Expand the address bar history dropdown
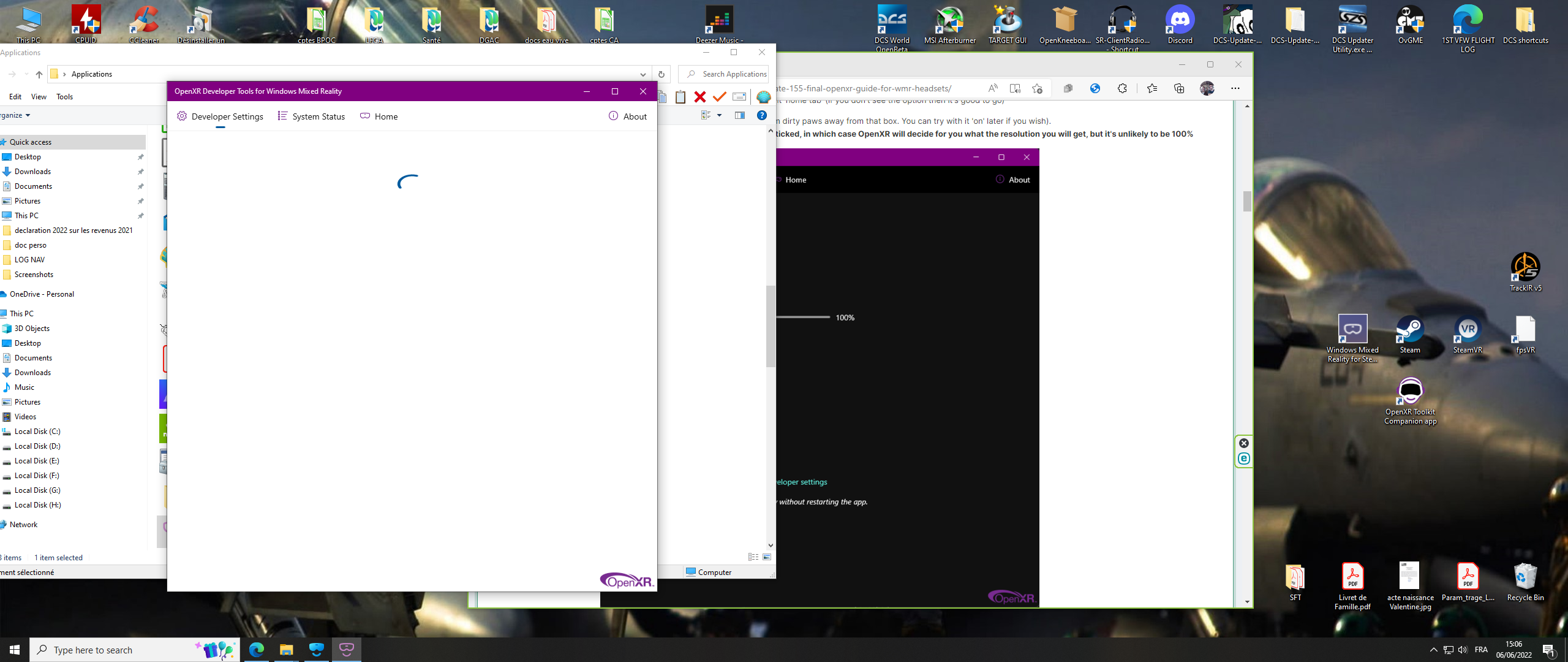This screenshot has height=662, width=1568. pos(643,74)
